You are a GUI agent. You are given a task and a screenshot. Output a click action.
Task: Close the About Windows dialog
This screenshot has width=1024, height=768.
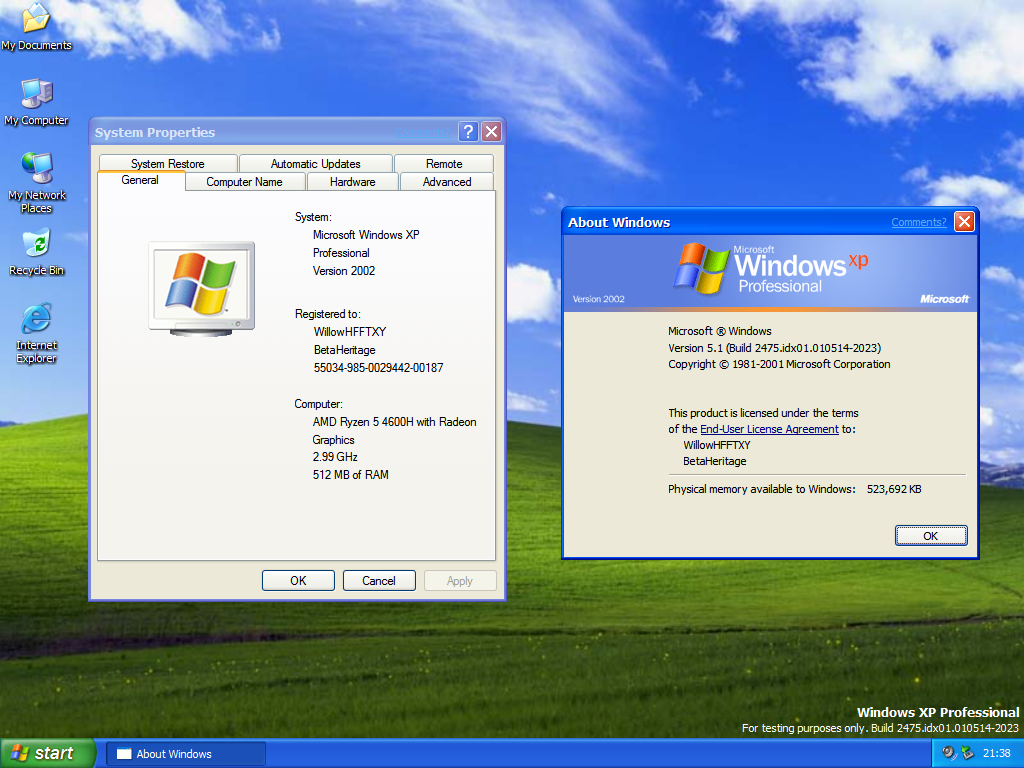tap(964, 222)
